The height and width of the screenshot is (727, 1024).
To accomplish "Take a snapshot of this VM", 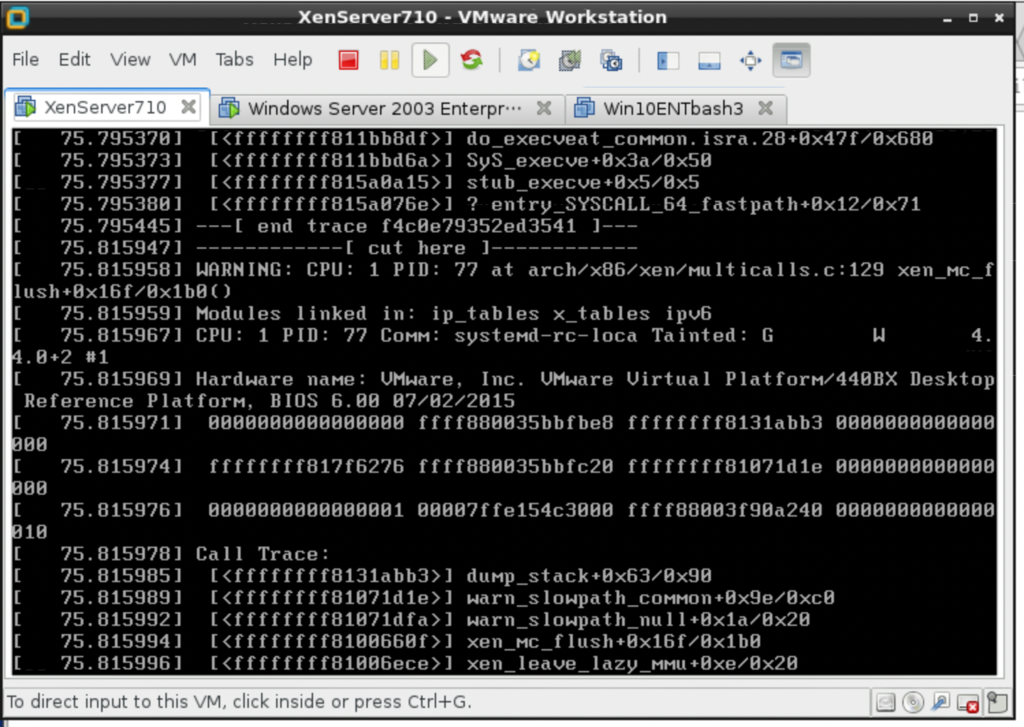I will pos(529,61).
